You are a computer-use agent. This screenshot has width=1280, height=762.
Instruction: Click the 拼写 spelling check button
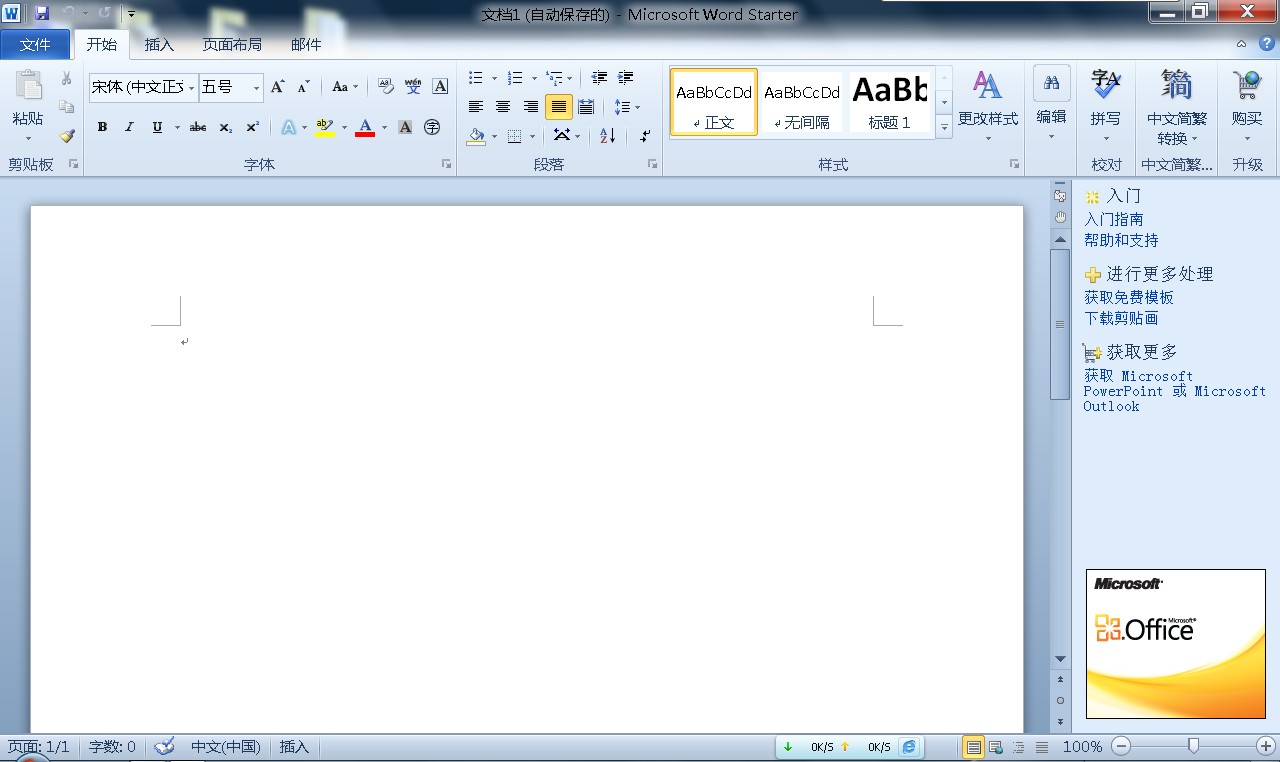(1105, 105)
